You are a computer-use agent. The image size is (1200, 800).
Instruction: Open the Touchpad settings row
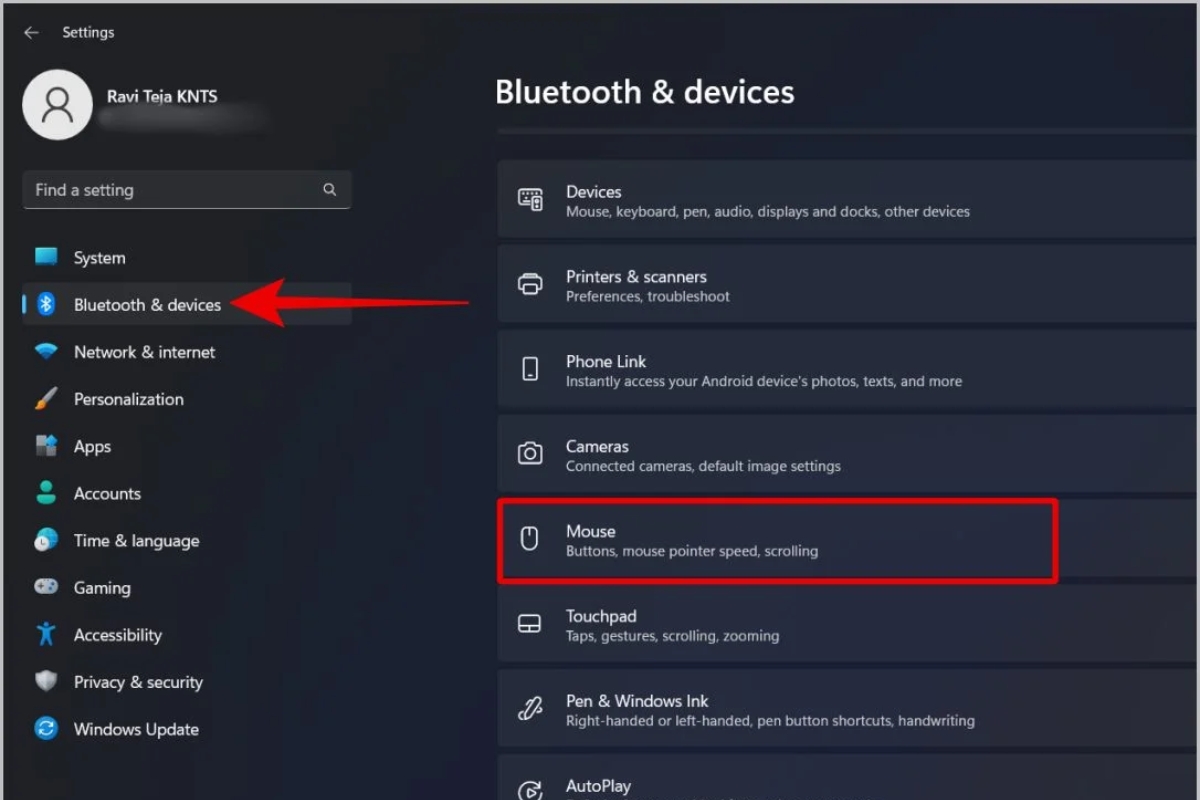coord(847,625)
